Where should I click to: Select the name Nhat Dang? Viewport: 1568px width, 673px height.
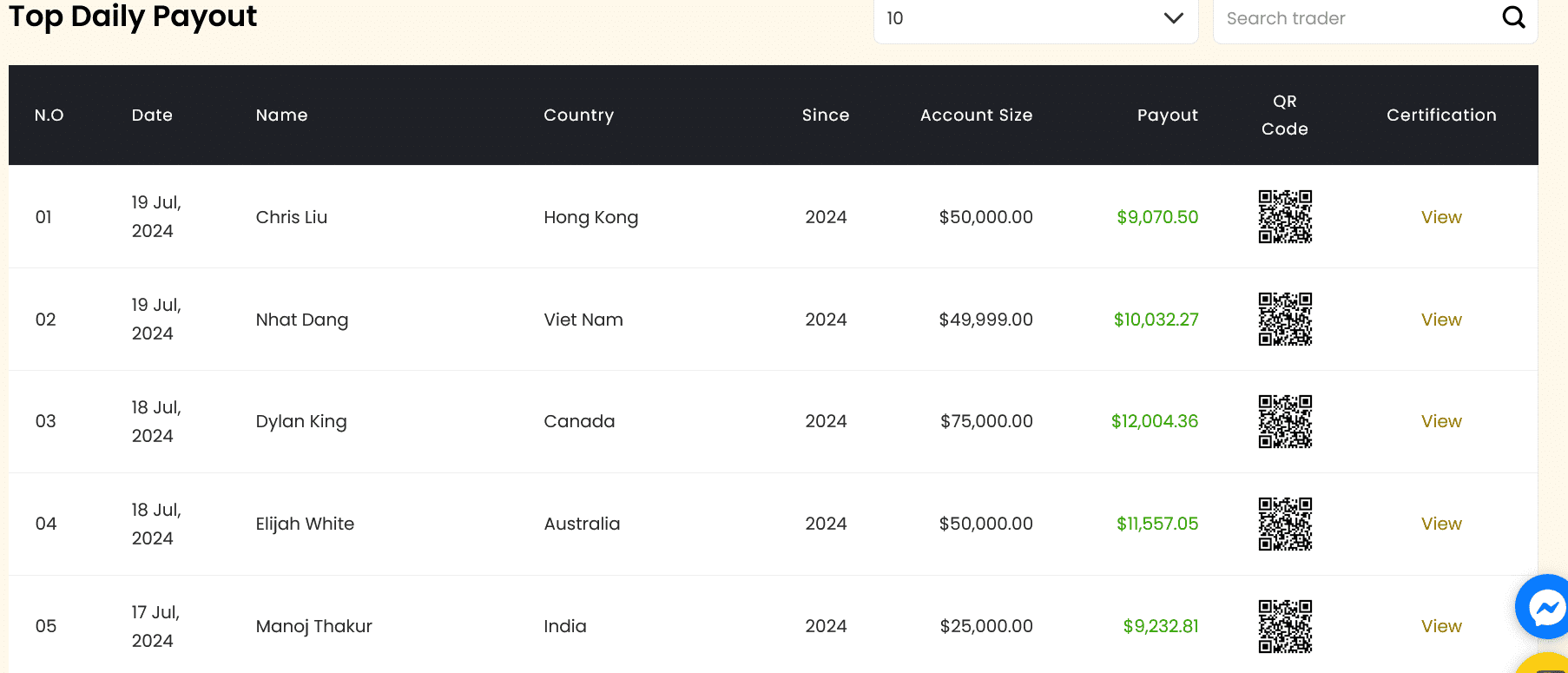[302, 320]
